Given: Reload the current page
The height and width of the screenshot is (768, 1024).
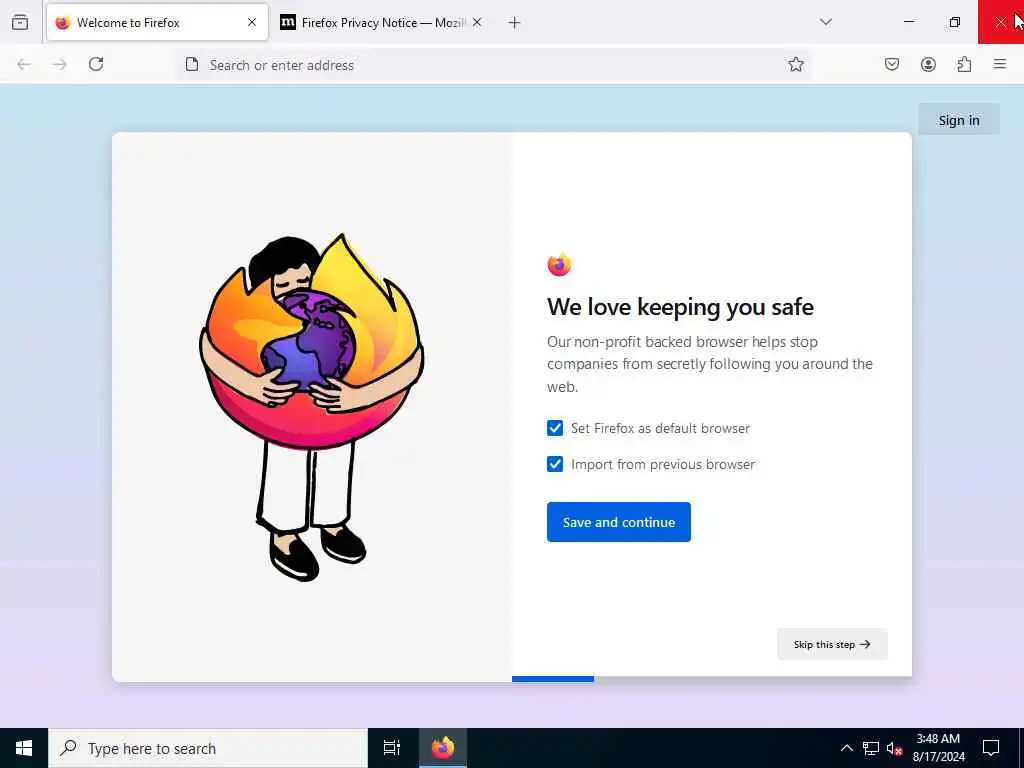Looking at the screenshot, I should (x=96, y=64).
